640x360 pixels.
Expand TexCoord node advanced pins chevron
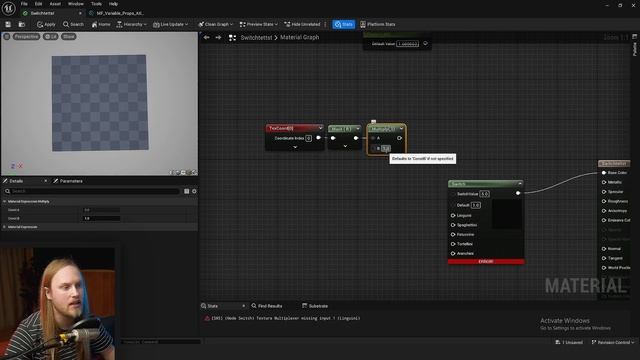pos(295,147)
